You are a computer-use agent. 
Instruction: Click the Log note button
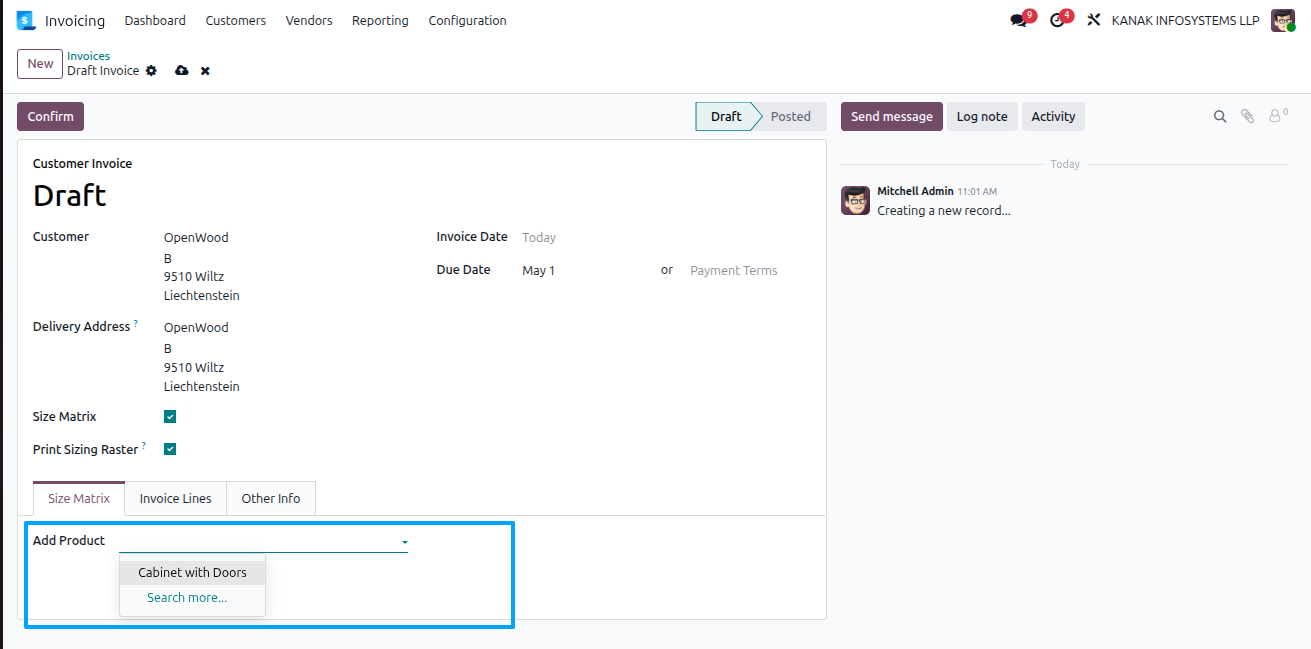[982, 117]
